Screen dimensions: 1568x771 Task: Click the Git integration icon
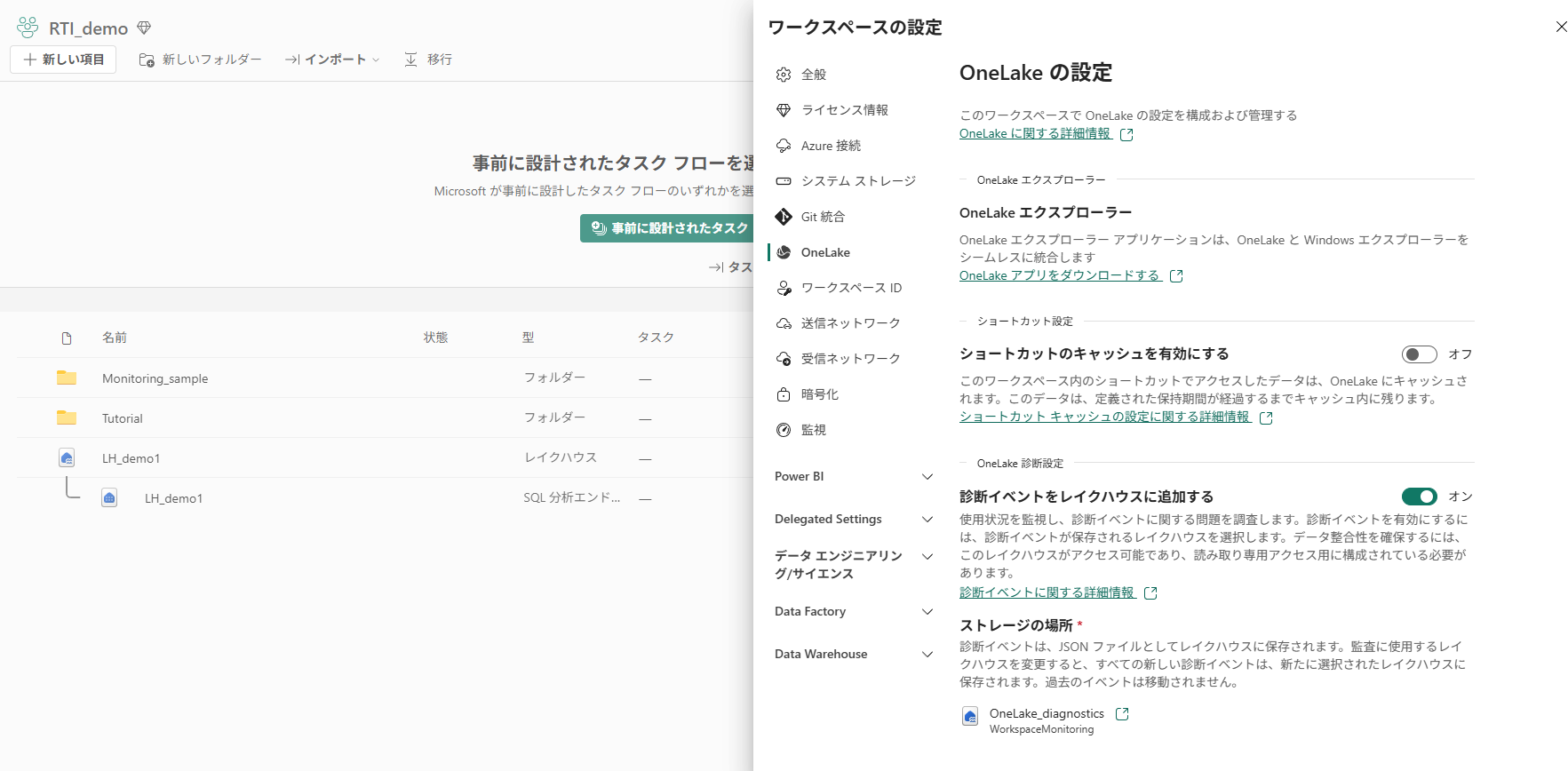coord(784,217)
